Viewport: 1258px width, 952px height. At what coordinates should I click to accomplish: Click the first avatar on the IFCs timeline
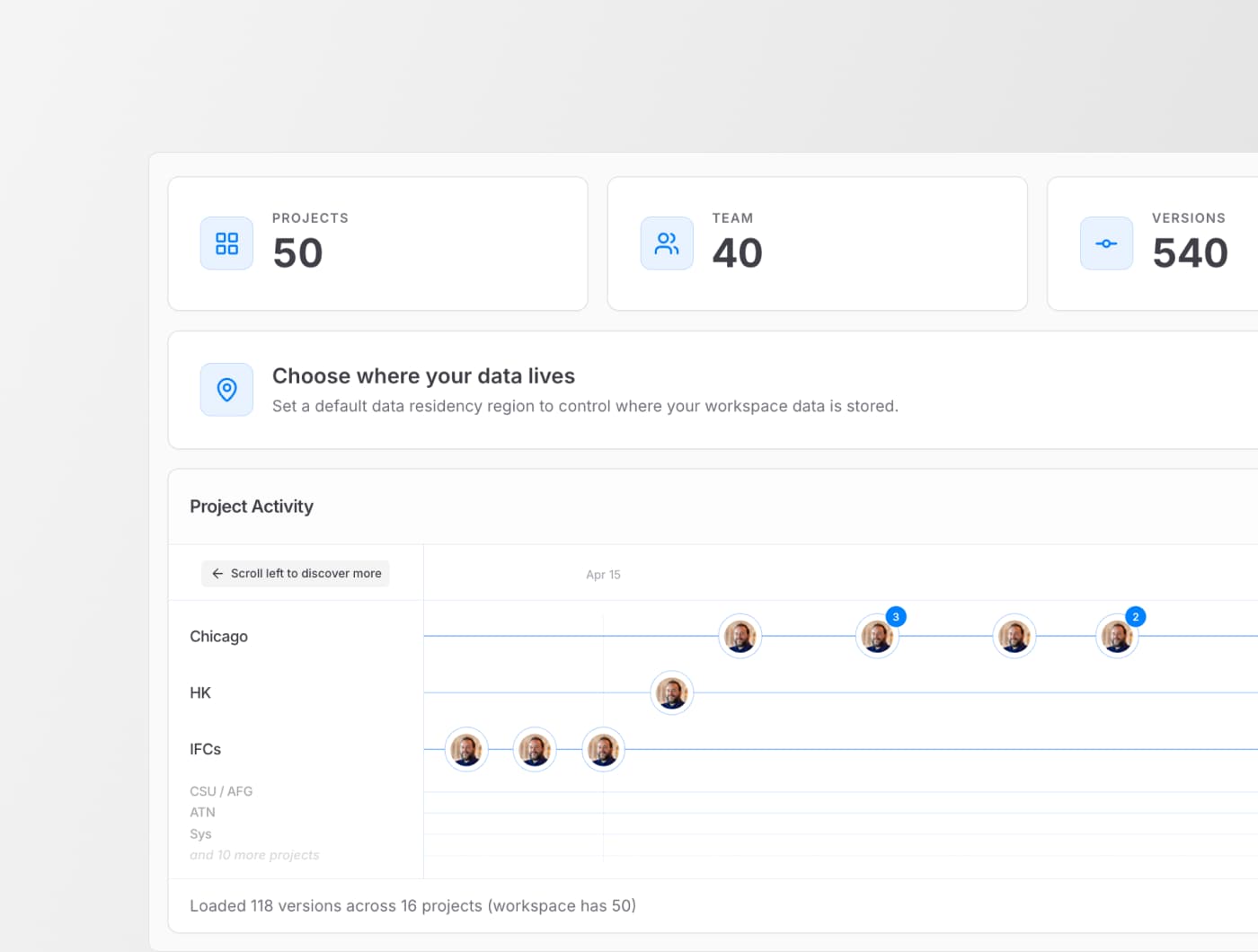pos(466,749)
